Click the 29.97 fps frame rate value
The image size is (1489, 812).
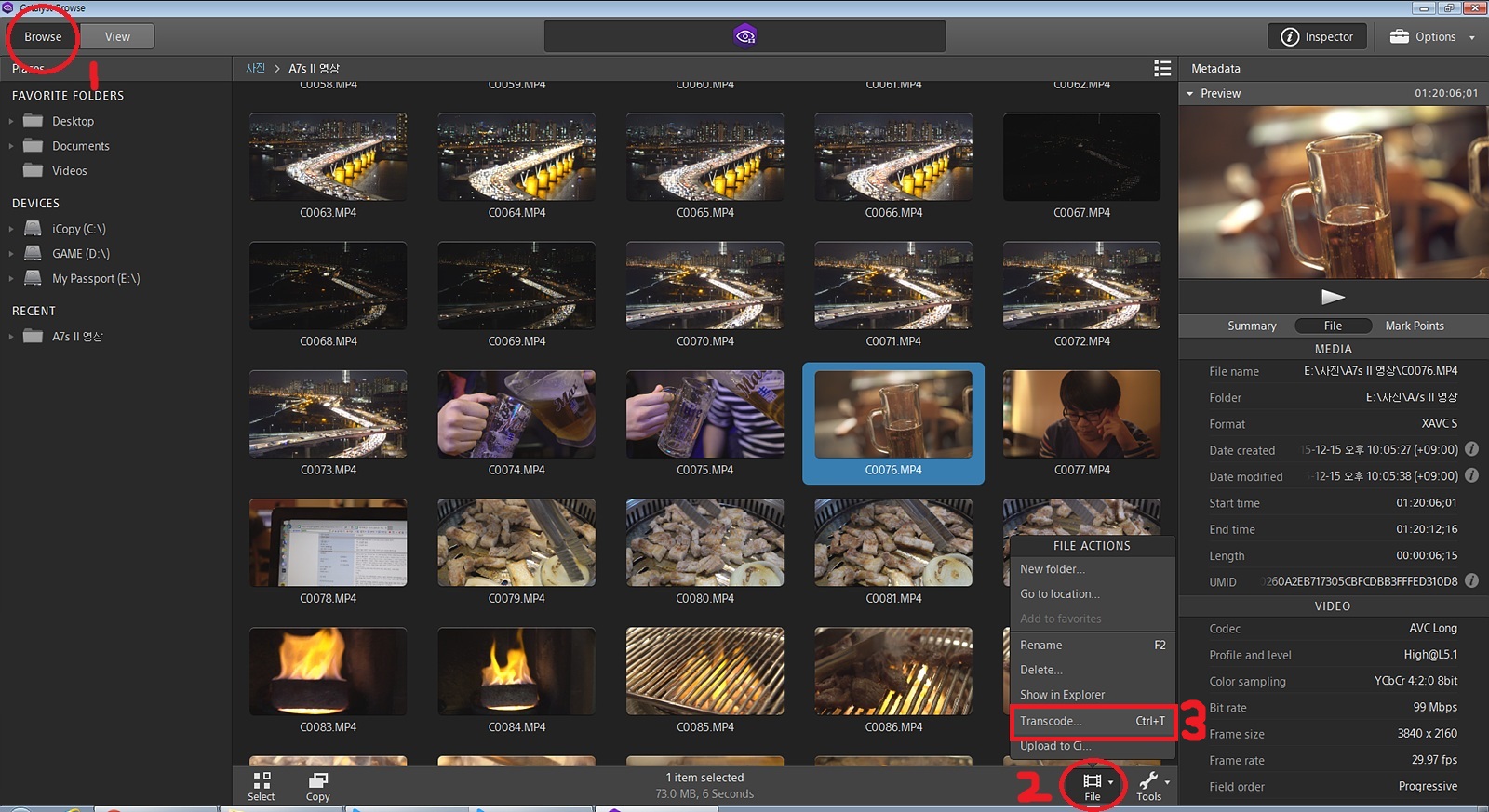pos(1434,760)
